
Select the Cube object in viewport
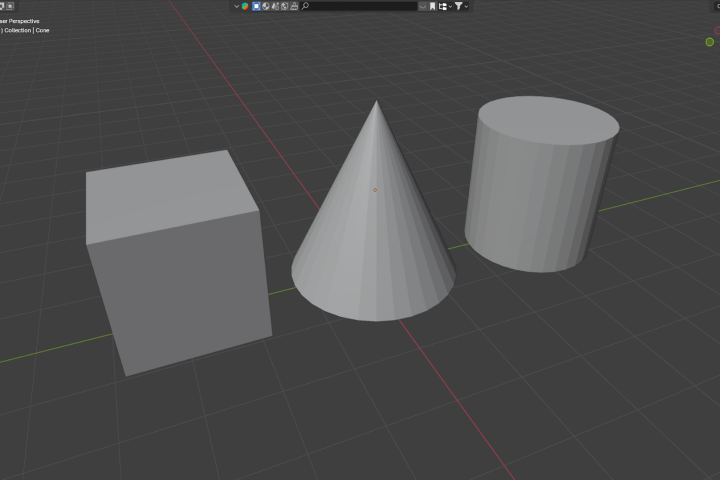(179, 262)
